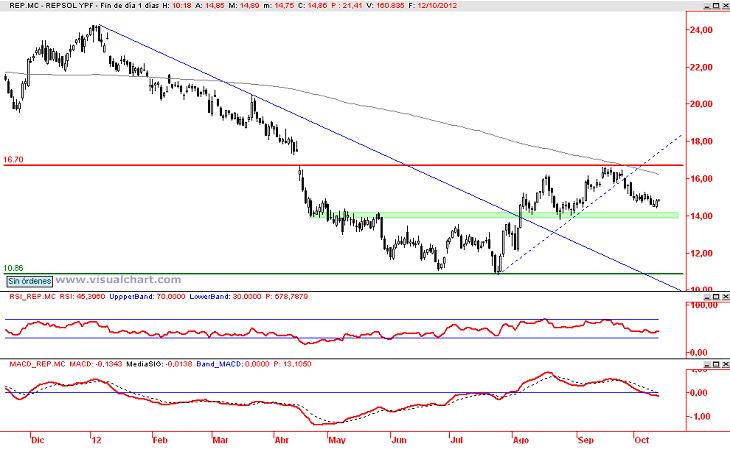Minimize the RSI_REP.MC indicator panel
The image size is (730, 454).
707,297
